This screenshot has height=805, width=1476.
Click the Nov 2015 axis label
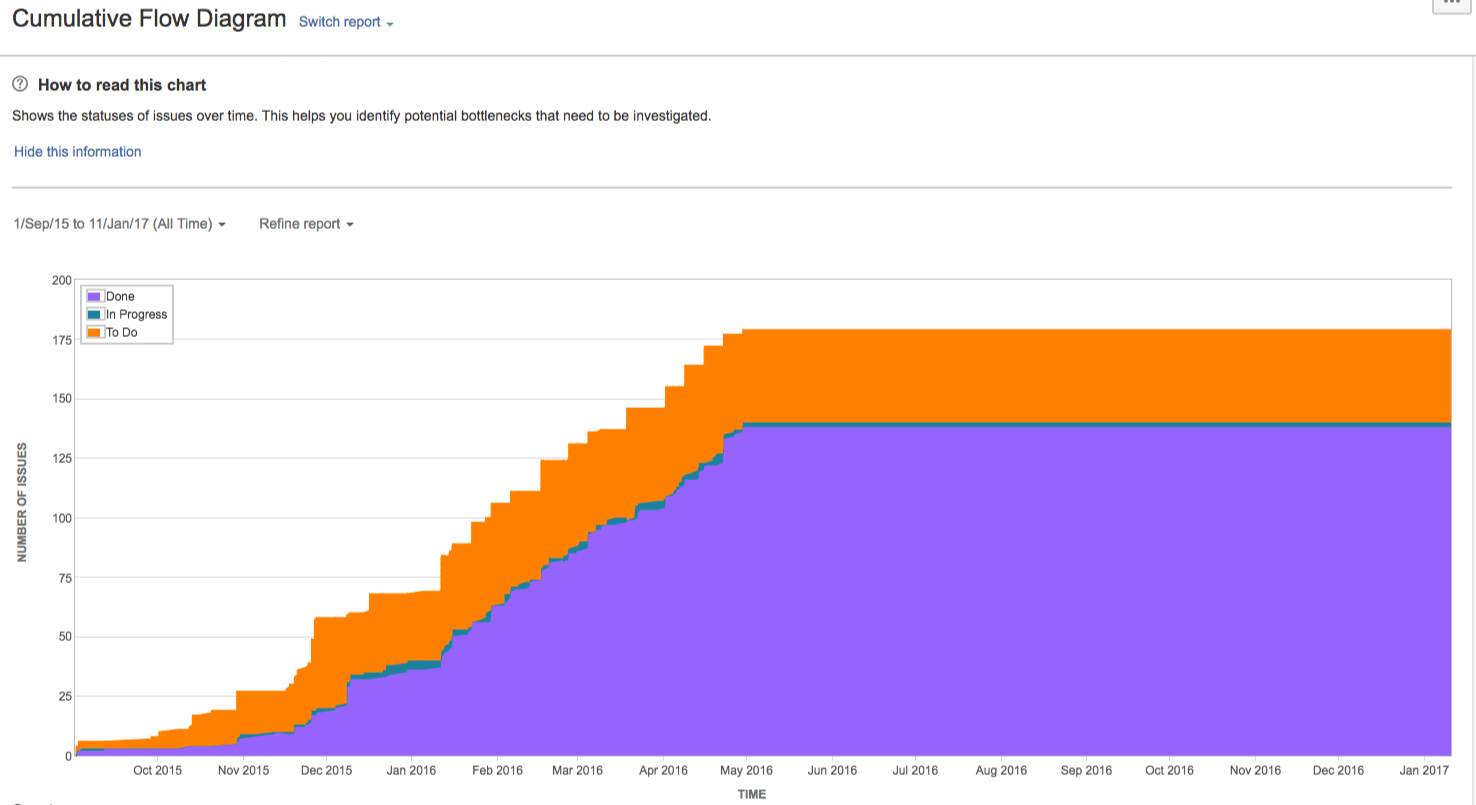coord(243,770)
